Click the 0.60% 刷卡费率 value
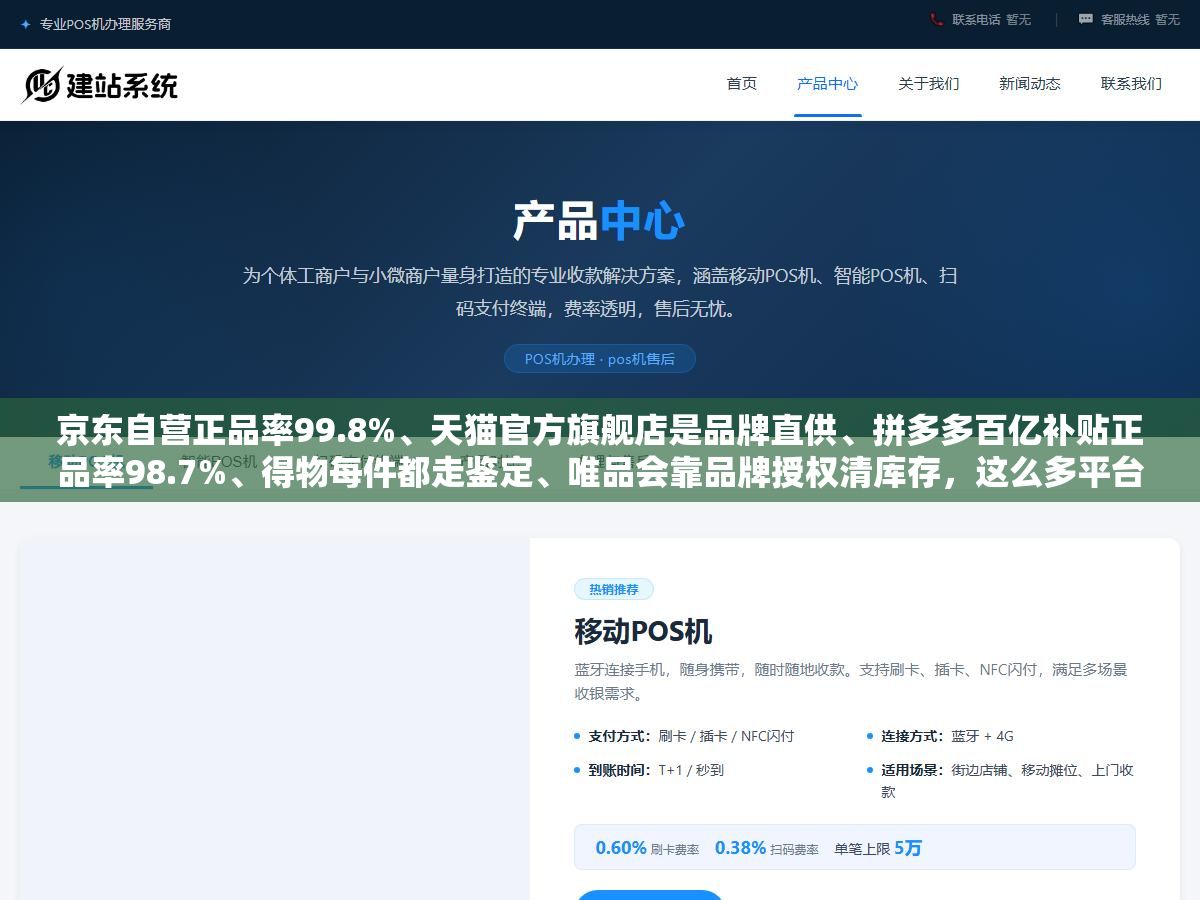Viewport: 1200px width, 900px height. tap(647, 848)
